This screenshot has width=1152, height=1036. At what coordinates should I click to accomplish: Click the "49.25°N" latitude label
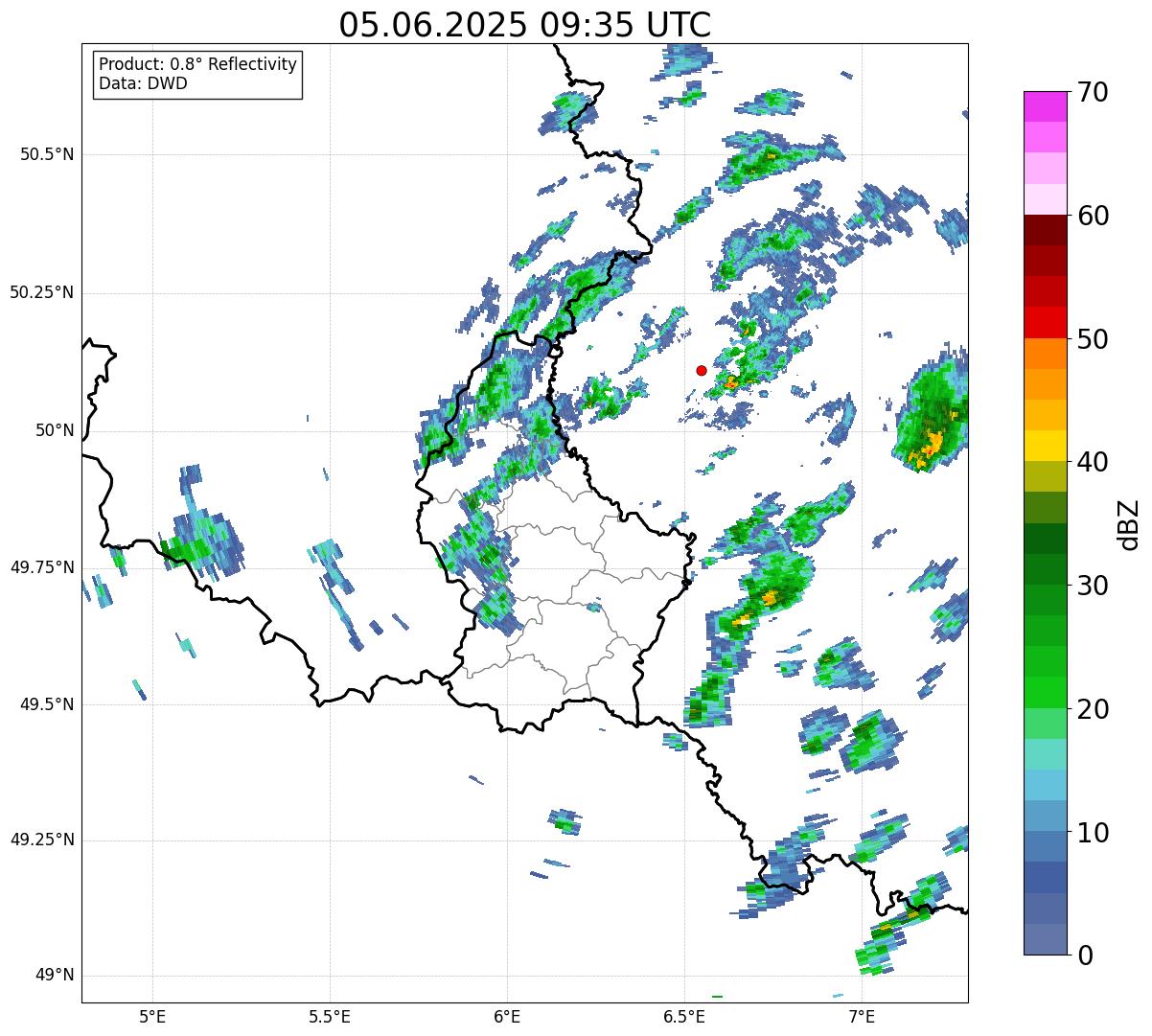click(x=42, y=840)
